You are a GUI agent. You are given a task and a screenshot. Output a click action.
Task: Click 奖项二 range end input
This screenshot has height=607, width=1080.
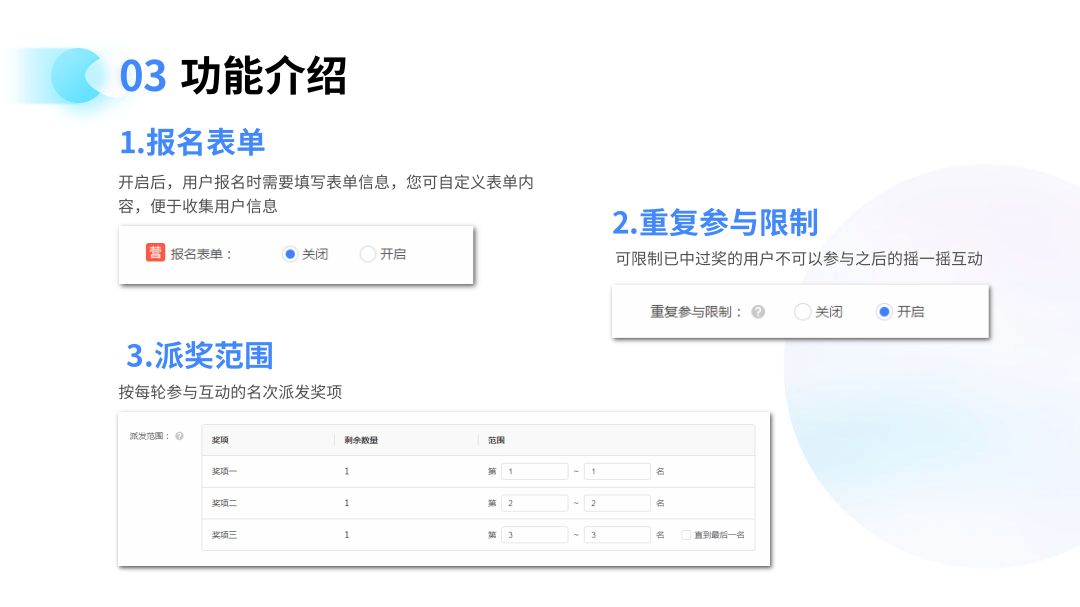[x=617, y=503]
